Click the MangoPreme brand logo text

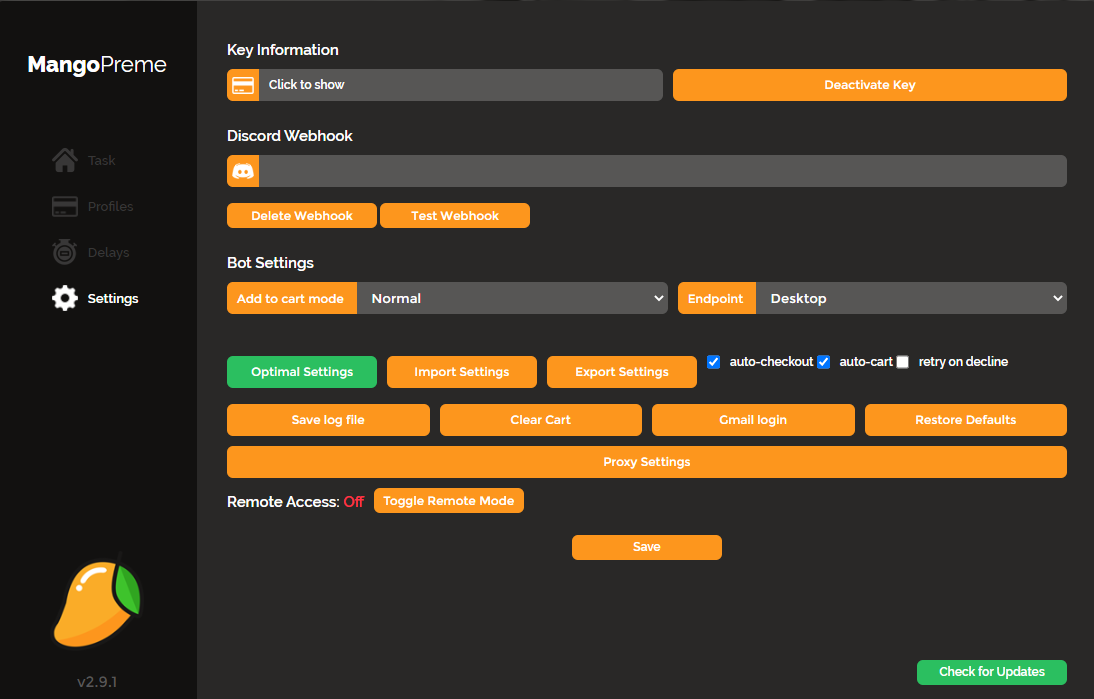[x=97, y=66]
